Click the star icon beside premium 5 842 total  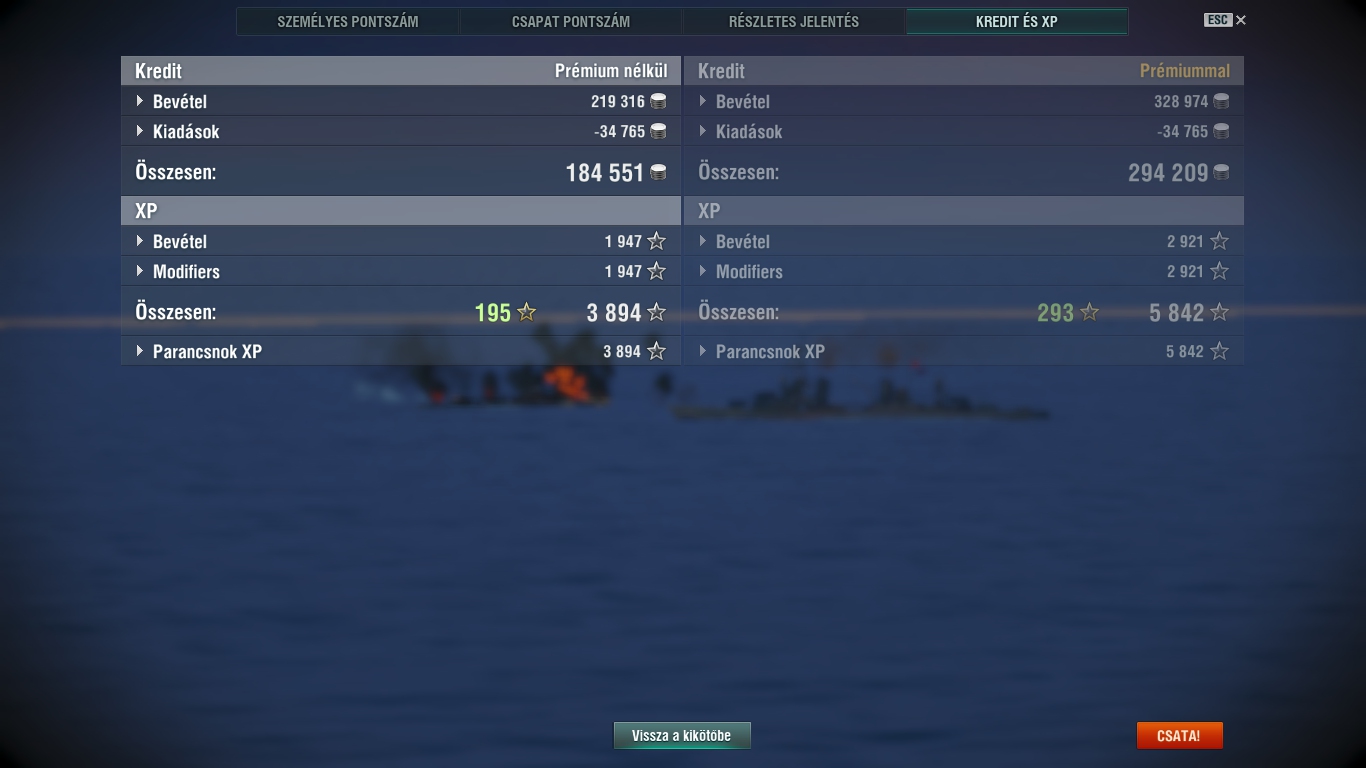(x=1220, y=312)
